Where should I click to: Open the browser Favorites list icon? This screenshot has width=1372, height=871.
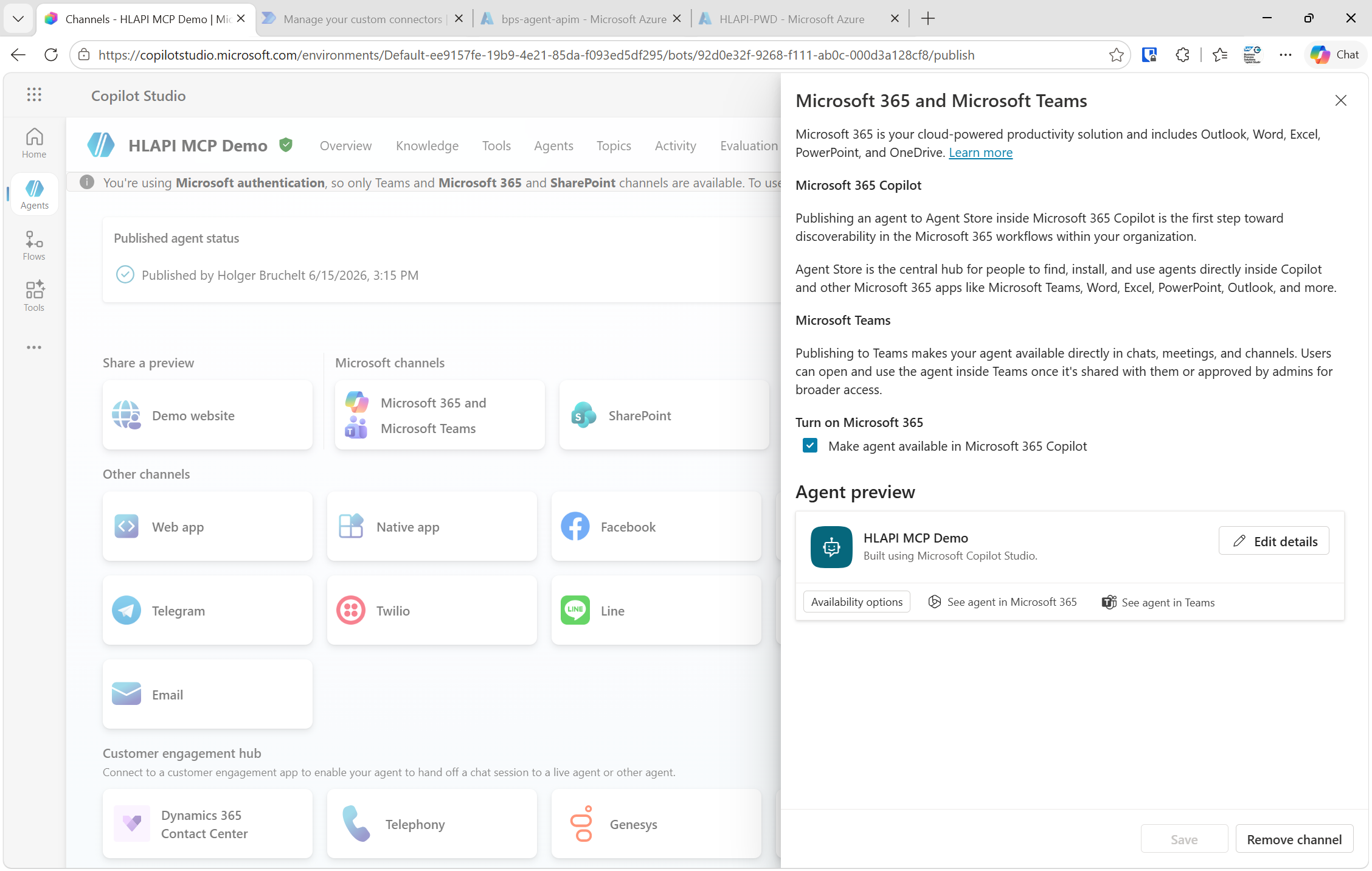[x=1219, y=55]
